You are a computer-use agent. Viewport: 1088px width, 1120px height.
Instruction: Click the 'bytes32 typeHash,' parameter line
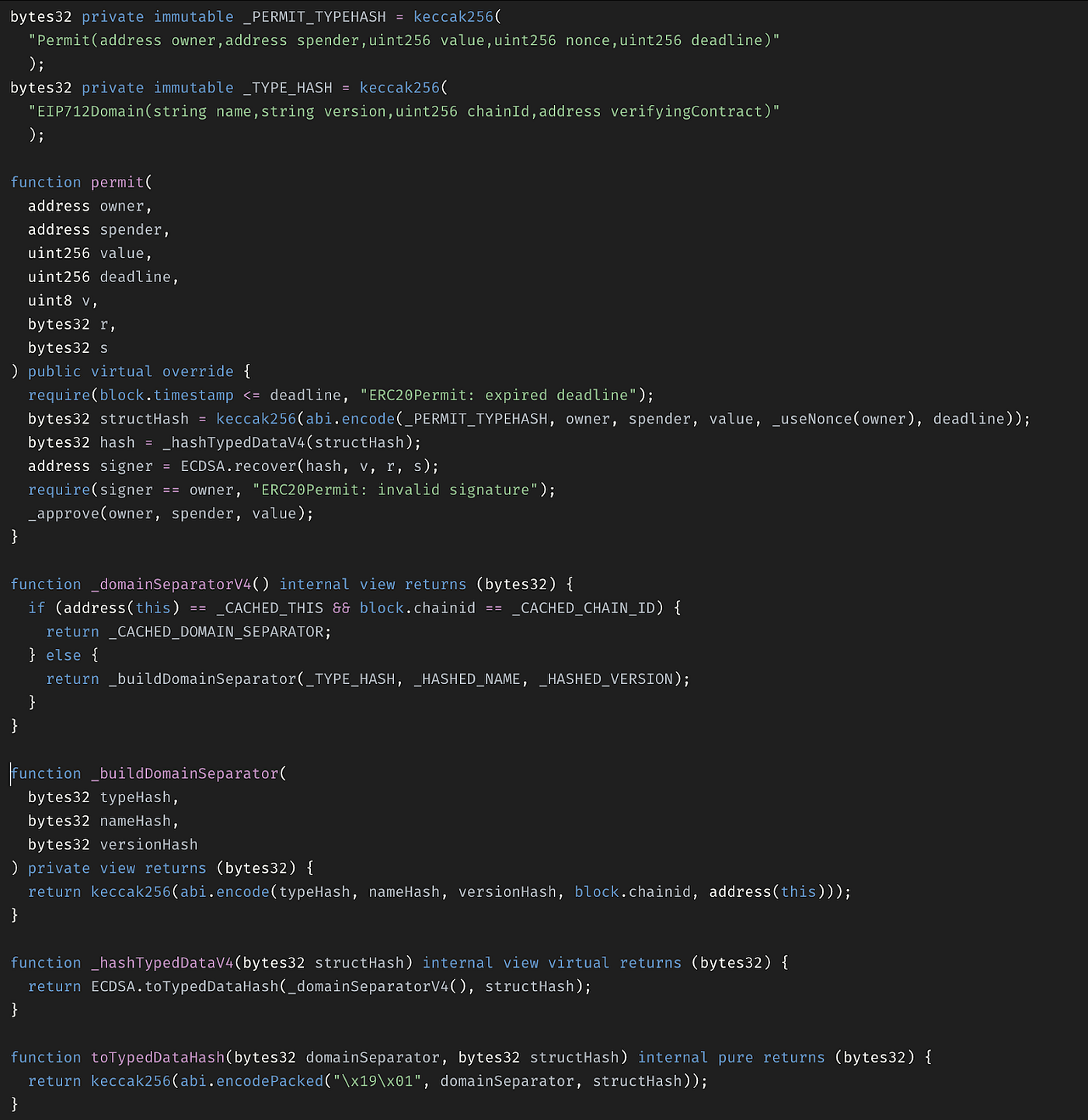(x=103, y=797)
